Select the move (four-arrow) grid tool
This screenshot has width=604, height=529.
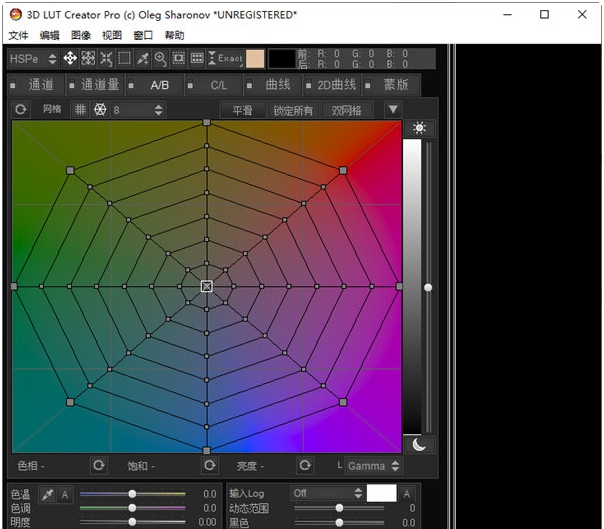70,59
